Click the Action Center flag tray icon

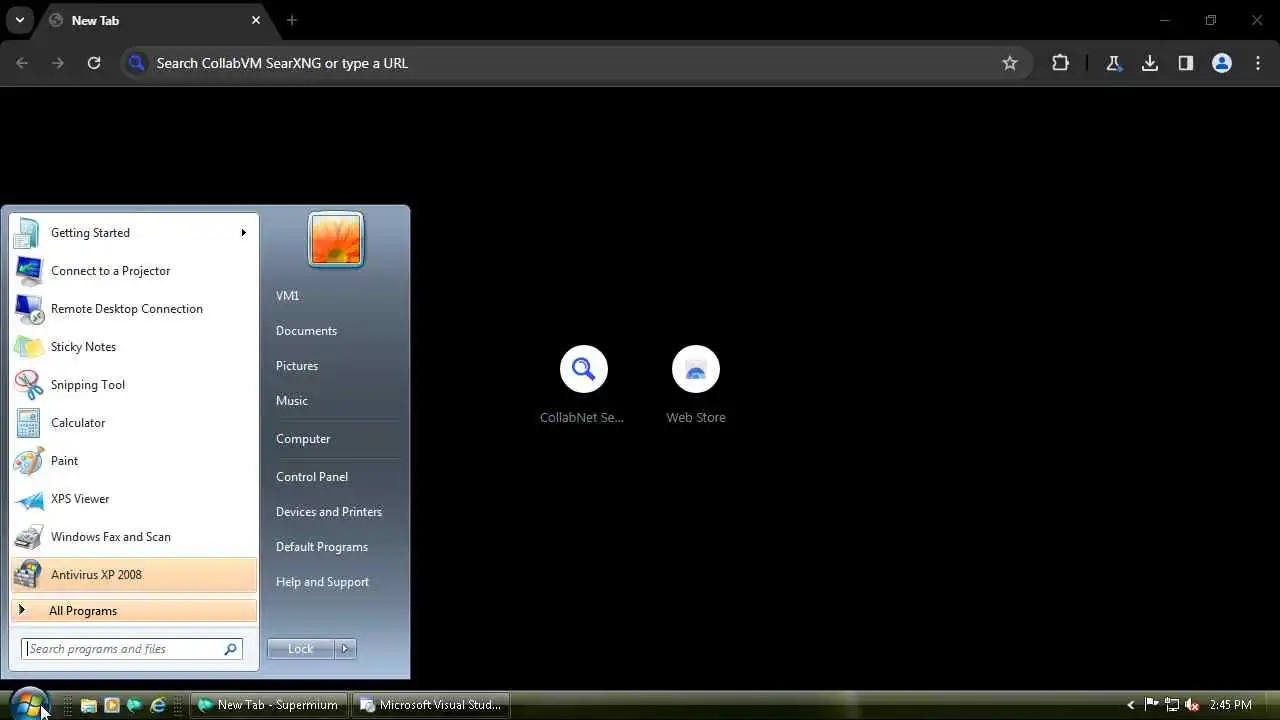[1152, 705]
